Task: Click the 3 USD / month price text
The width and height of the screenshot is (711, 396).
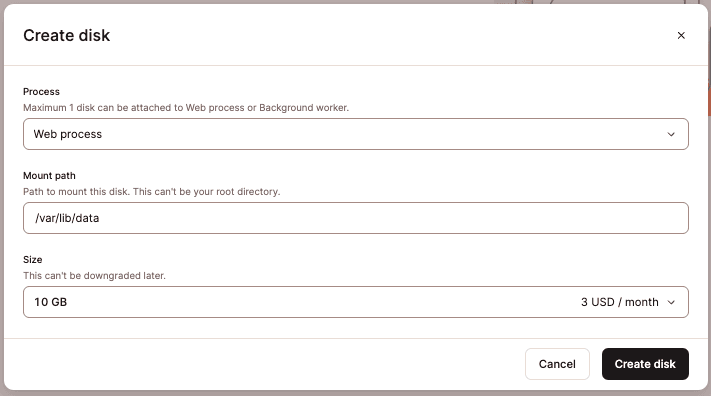Action: [619, 302]
